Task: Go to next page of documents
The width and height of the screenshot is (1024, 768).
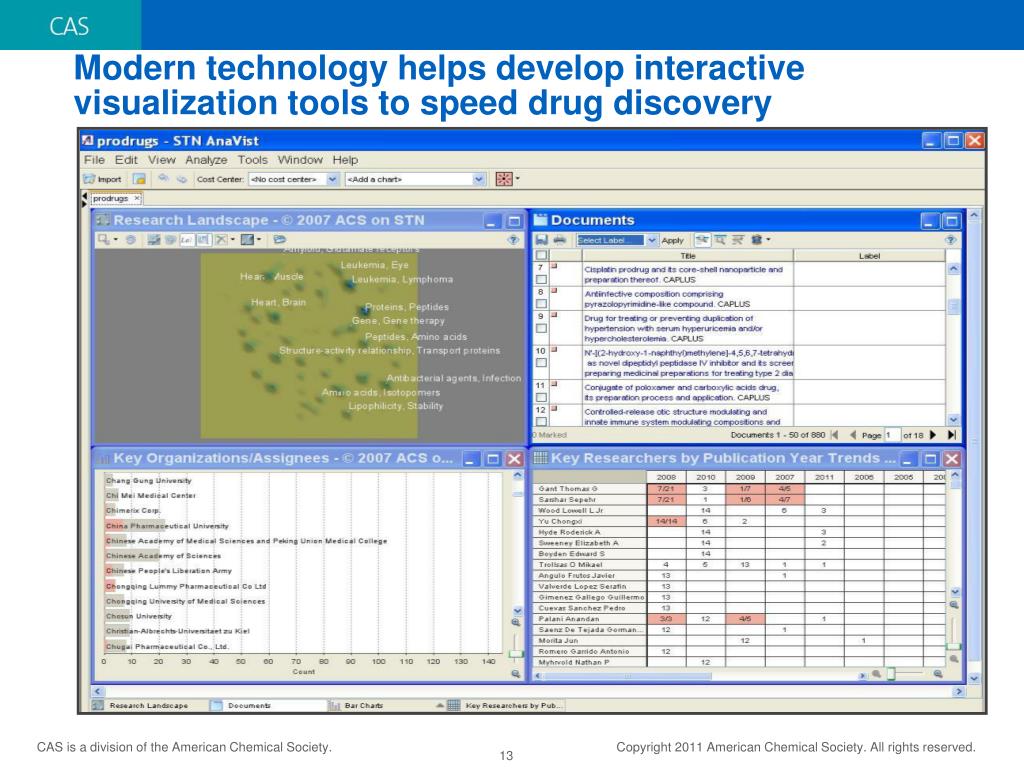Action: pos(933,435)
